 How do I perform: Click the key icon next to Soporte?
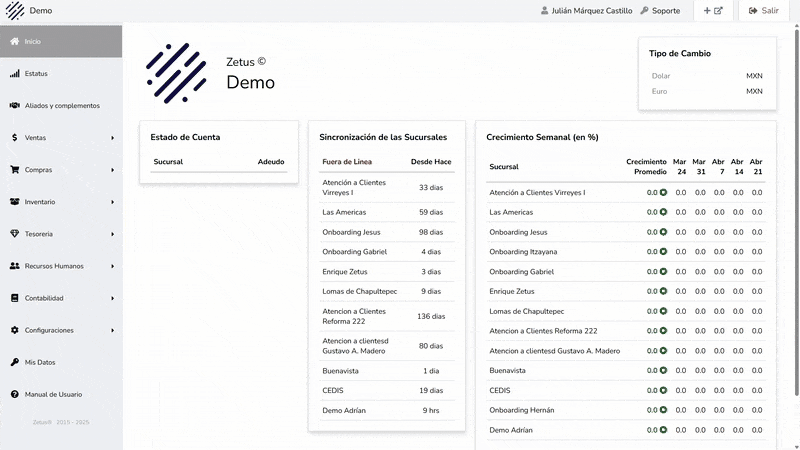pos(644,10)
